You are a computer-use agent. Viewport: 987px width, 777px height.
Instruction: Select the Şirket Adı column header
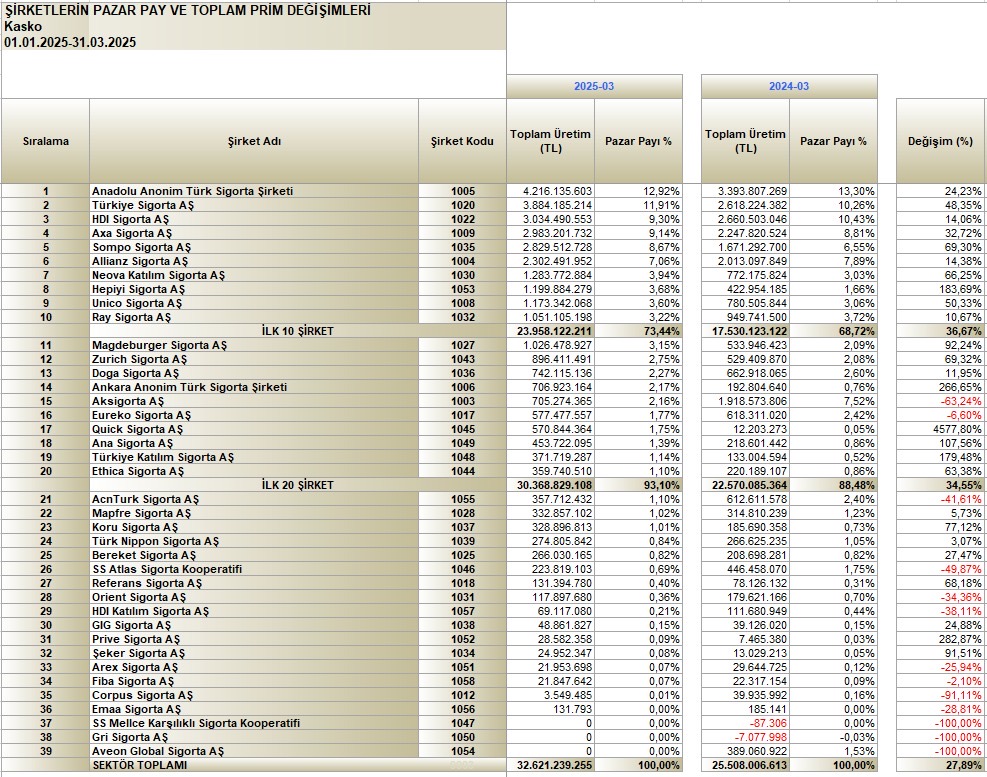[254, 141]
